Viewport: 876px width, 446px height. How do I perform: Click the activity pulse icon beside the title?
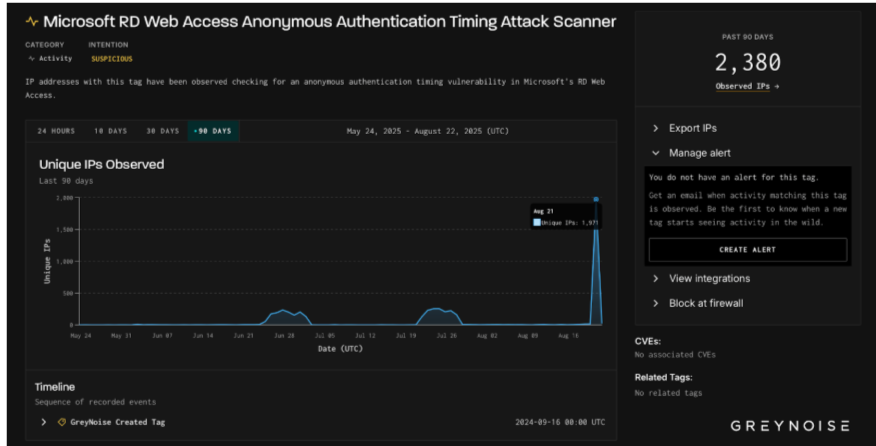pos(32,22)
